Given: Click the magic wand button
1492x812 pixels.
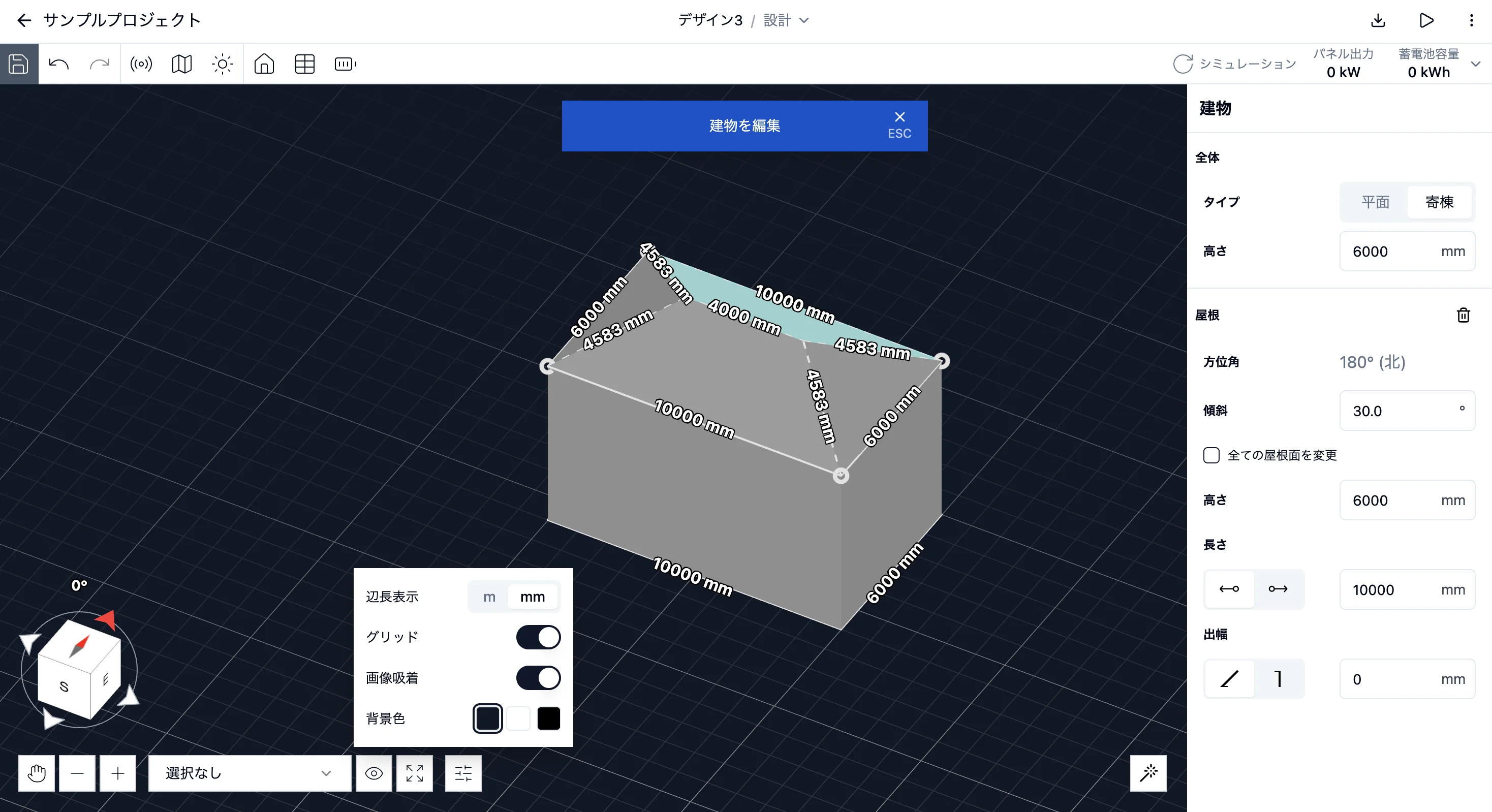Looking at the screenshot, I should pos(1148,773).
